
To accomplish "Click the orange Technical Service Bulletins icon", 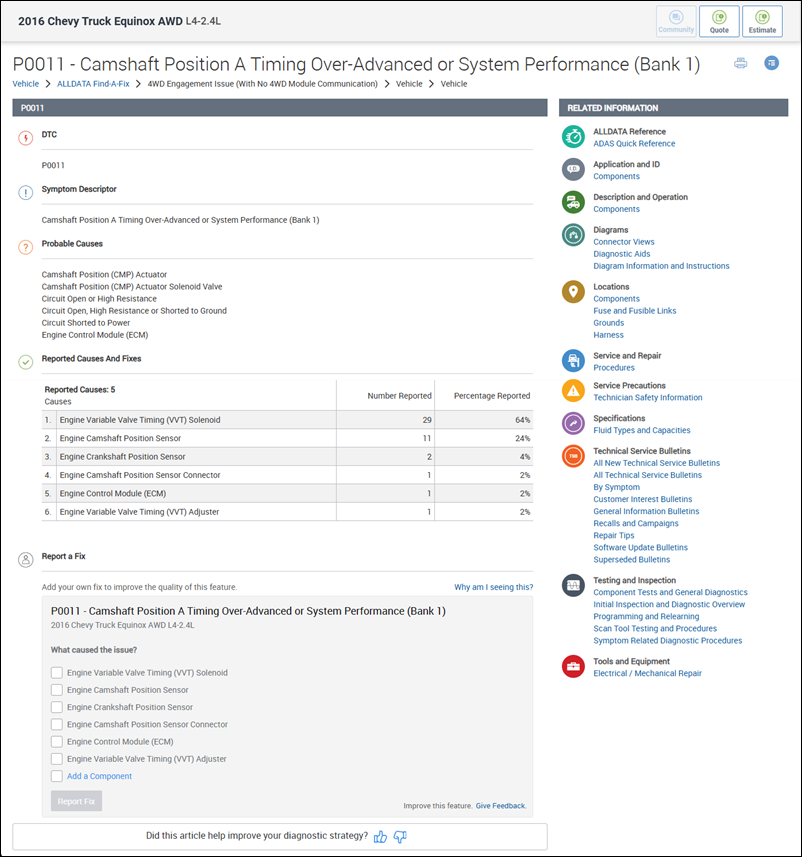I will [x=573, y=456].
